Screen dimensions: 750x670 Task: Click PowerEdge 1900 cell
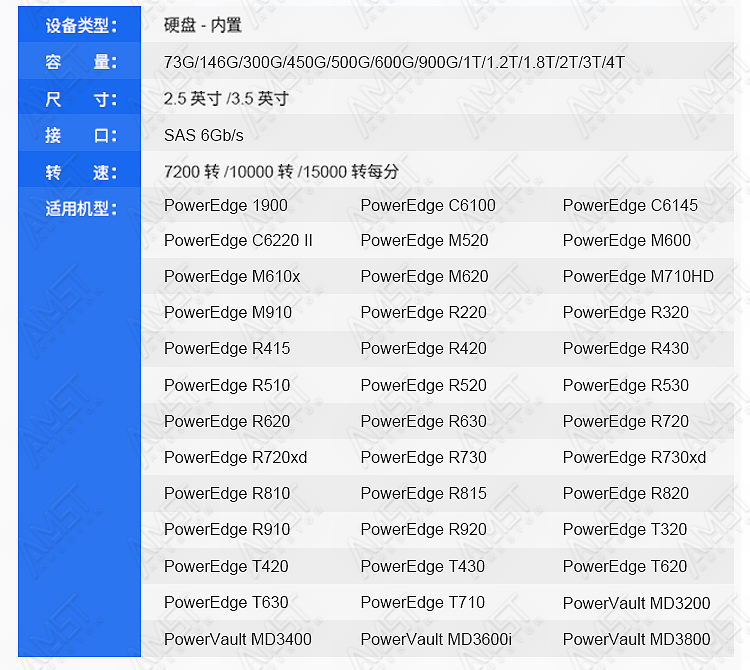(x=226, y=206)
